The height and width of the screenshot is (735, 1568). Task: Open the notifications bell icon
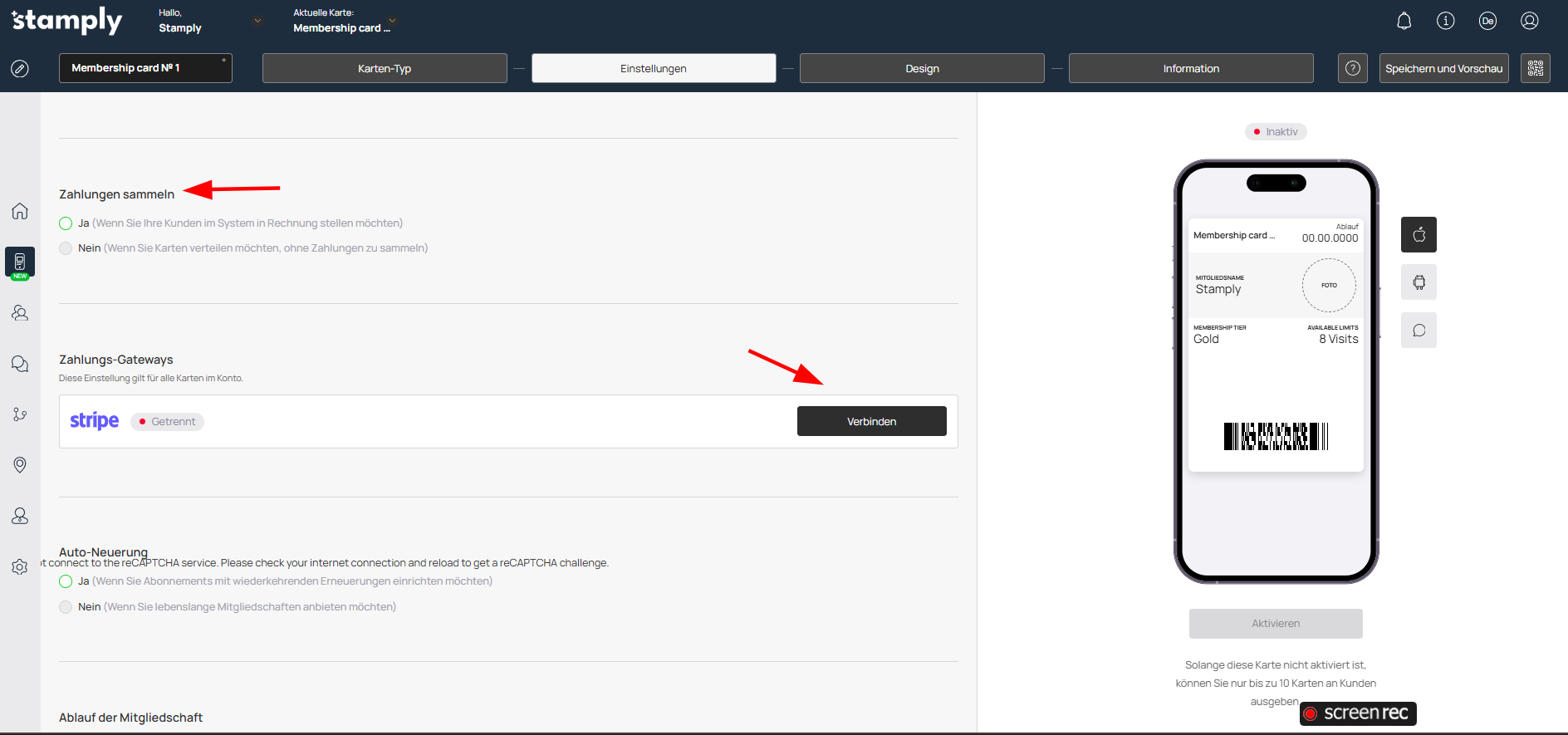[x=1404, y=21]
